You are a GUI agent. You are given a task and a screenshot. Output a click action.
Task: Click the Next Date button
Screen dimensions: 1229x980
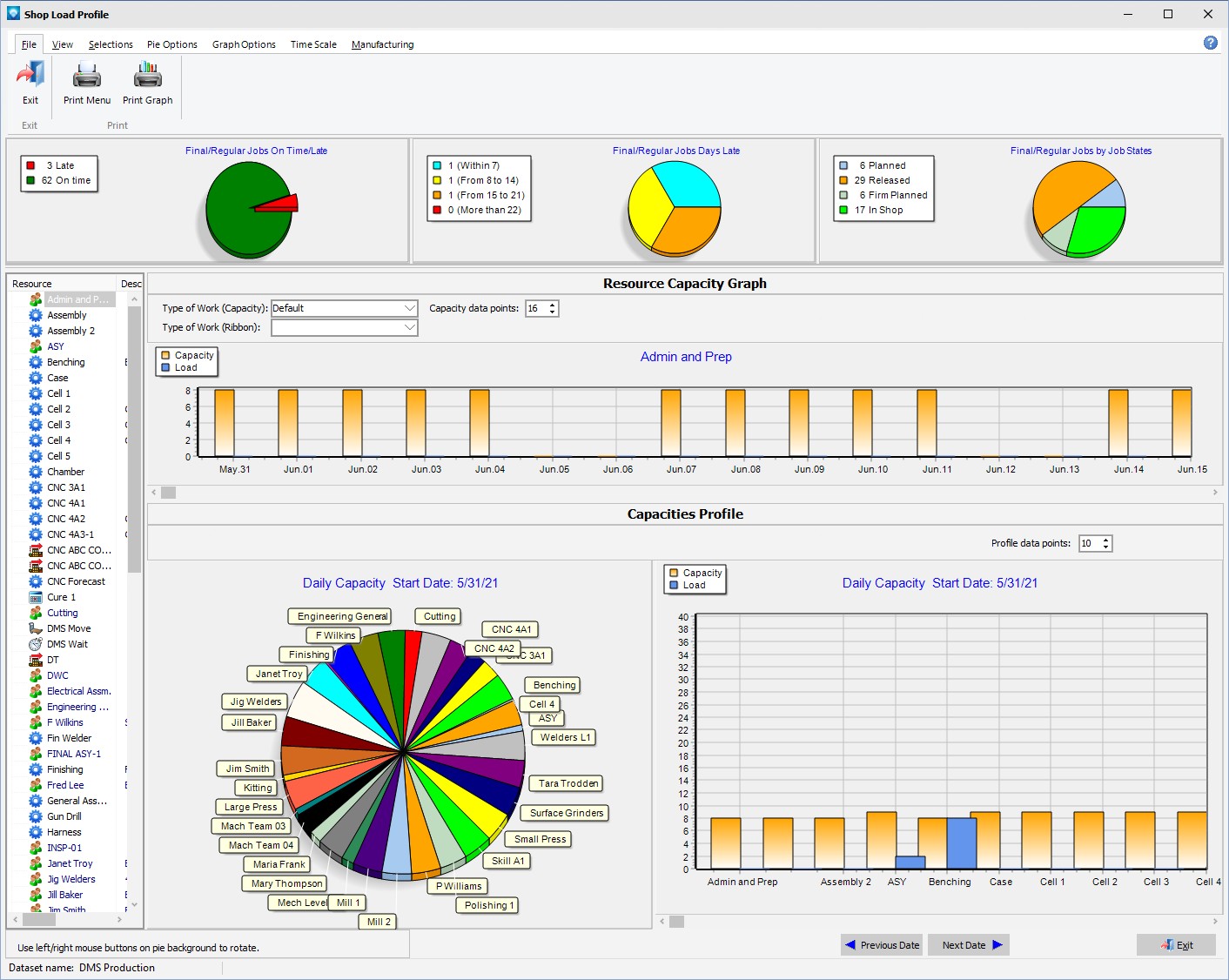[969, 945]
